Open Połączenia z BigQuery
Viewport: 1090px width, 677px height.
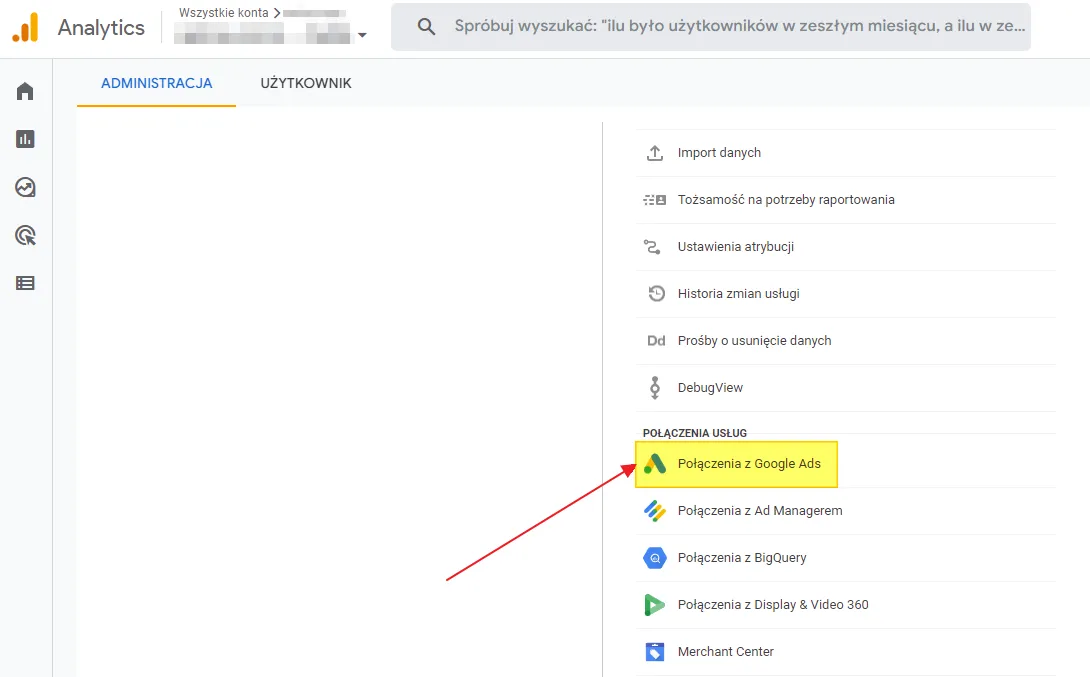[x=846, y=557]
